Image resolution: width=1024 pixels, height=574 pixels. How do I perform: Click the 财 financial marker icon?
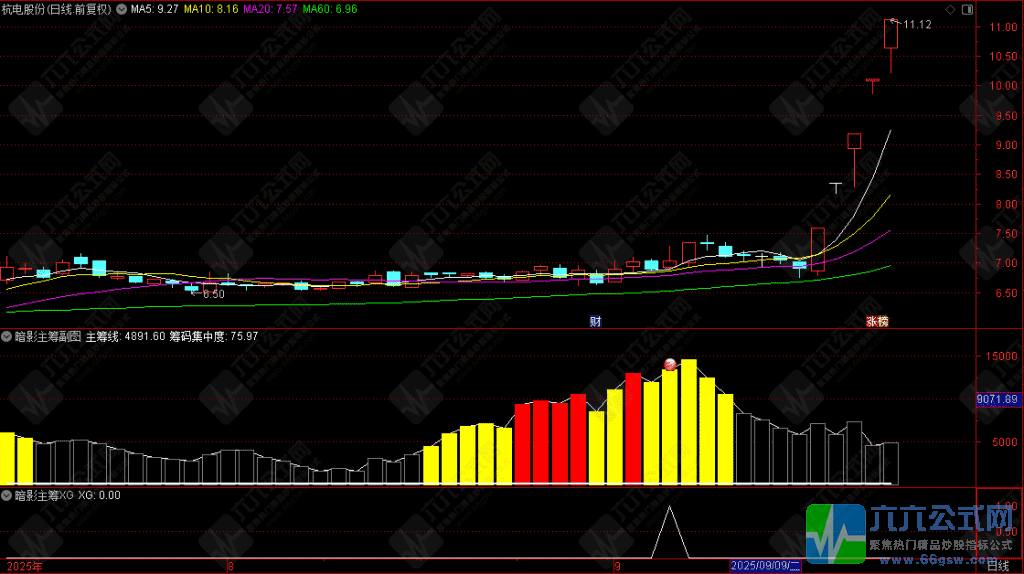tap(595, 321)
